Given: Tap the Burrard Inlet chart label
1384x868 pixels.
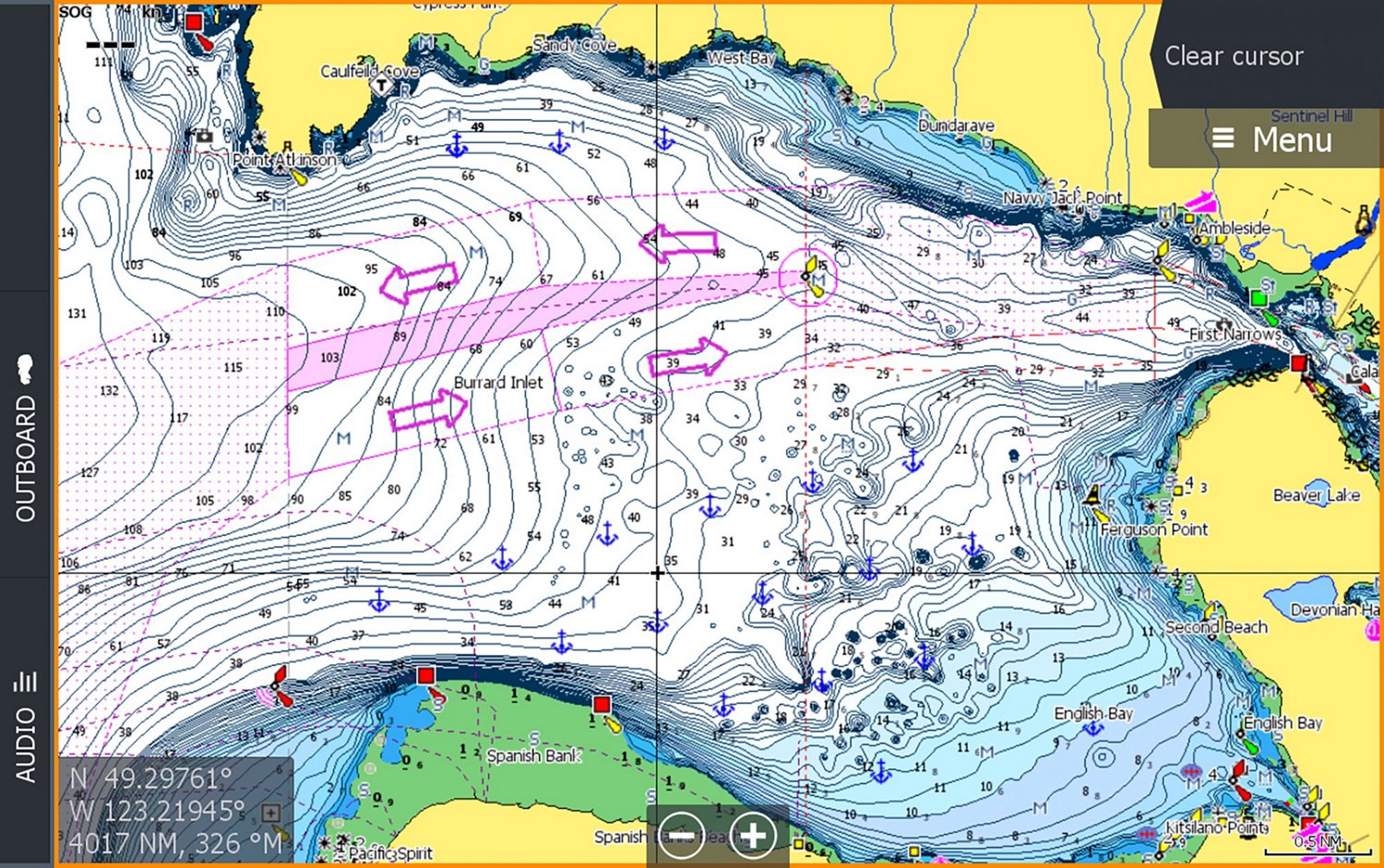Looking at the screenshot, I should tap(498, 382).
